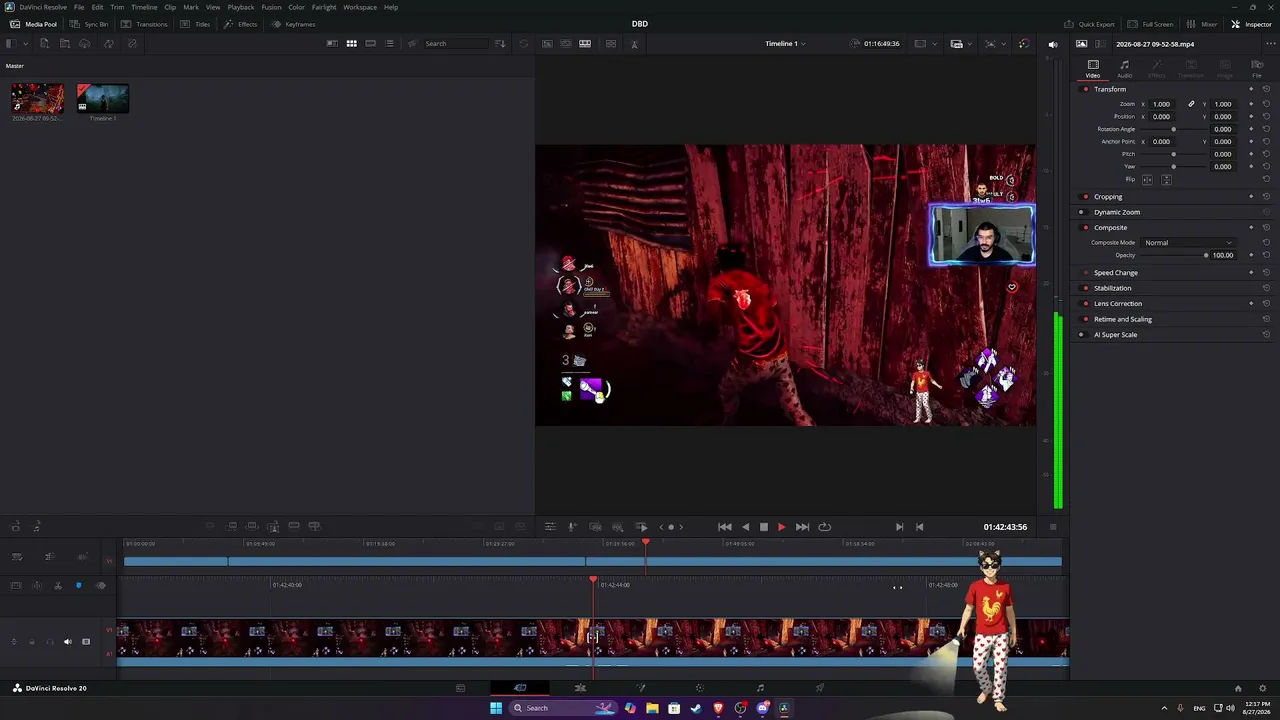Screen dimensions: 1280x720
Task: Open the Deliver page rocket icon
Action: 820,688
